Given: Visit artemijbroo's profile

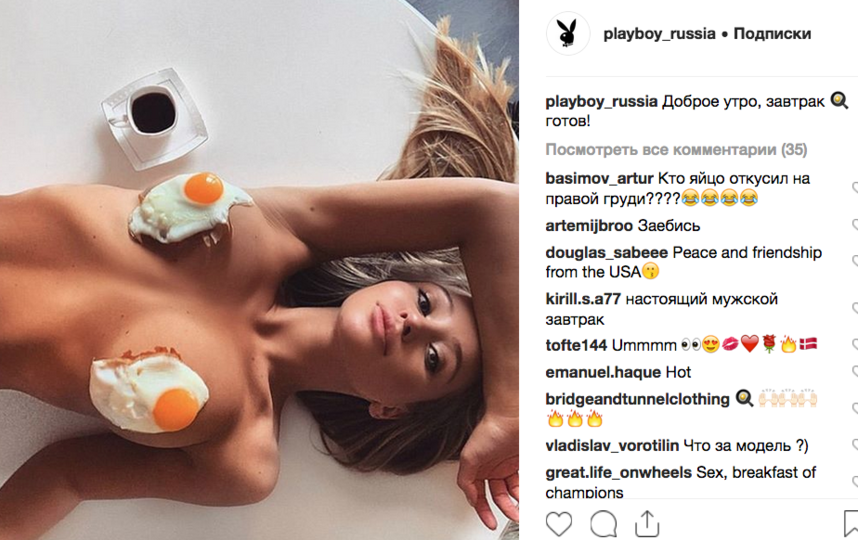Looking at the screenshot, I should pyautogui.click(x=589, y=225).
